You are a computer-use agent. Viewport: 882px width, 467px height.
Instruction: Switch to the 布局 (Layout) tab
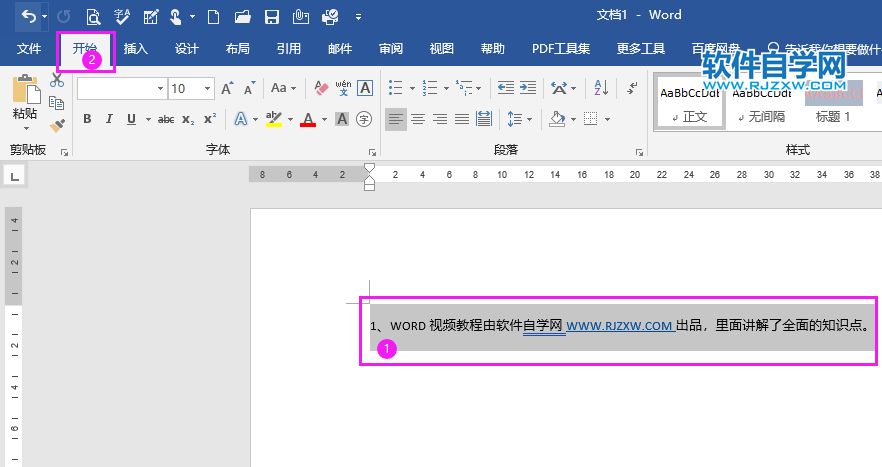click(x=238, y=48)
